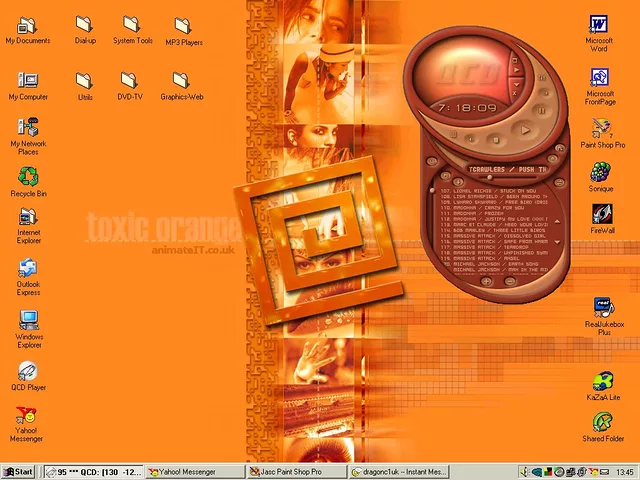Image resolution: width=640 pixels, height=480 pixels.
Task: Open the Utils folder icon
Action: [x=85, y=86]
